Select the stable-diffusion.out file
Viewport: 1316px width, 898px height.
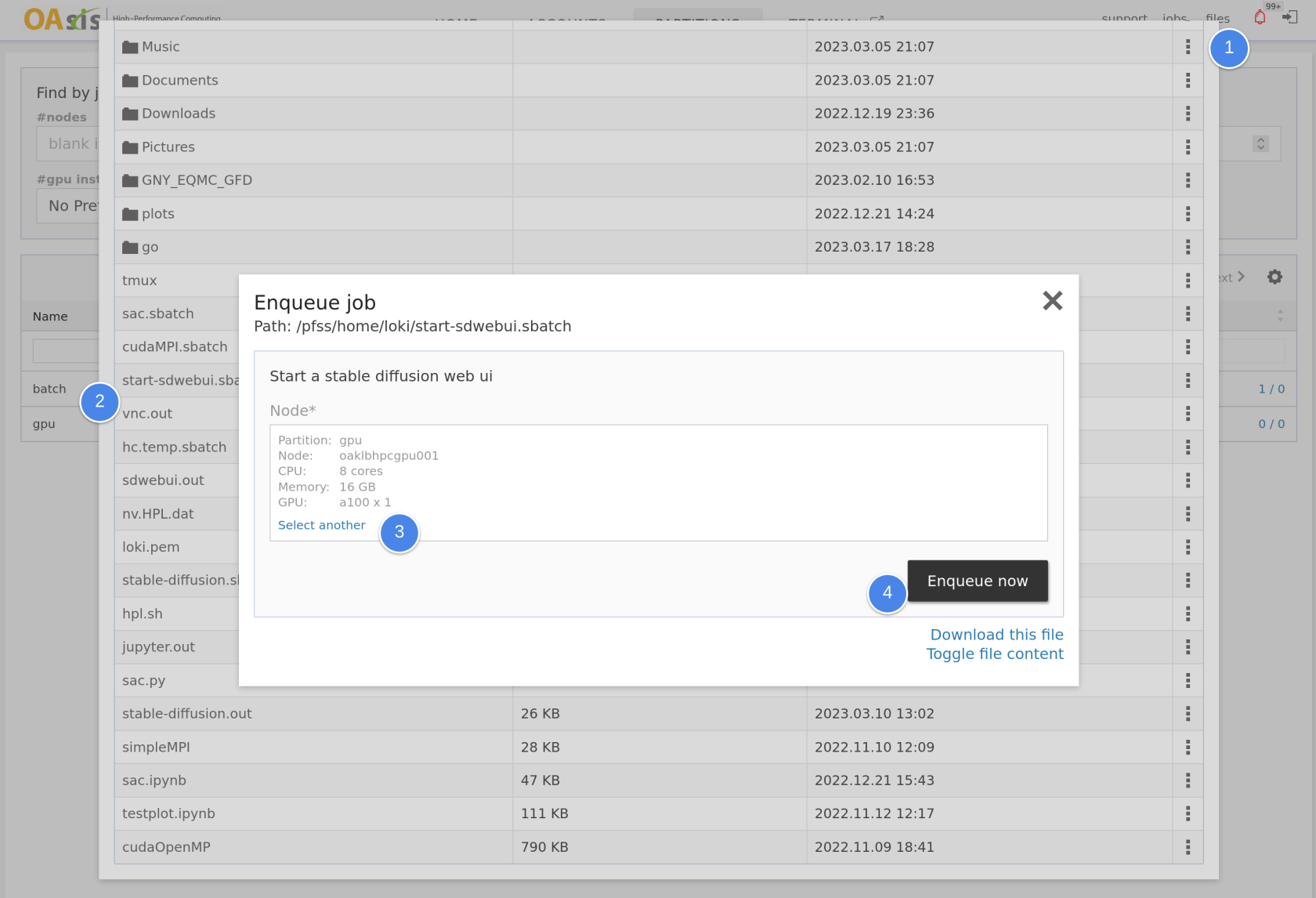coord(186,713)
